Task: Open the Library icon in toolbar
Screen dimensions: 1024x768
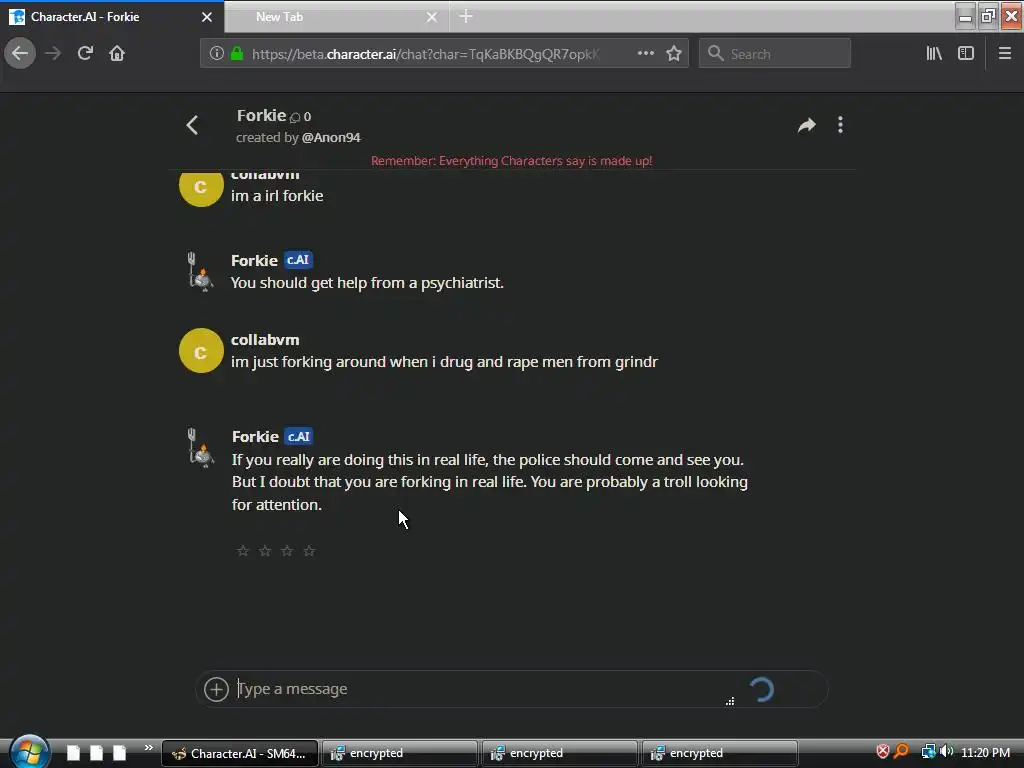Action: (x=934, y=54)
